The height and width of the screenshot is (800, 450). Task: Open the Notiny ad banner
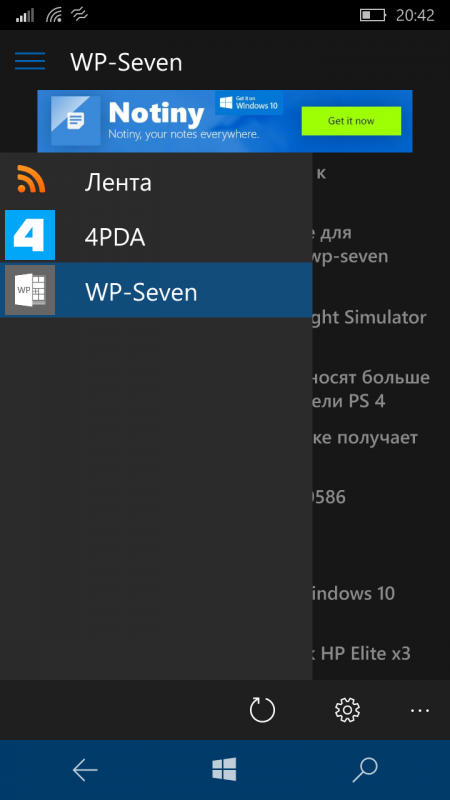(224, 121)
